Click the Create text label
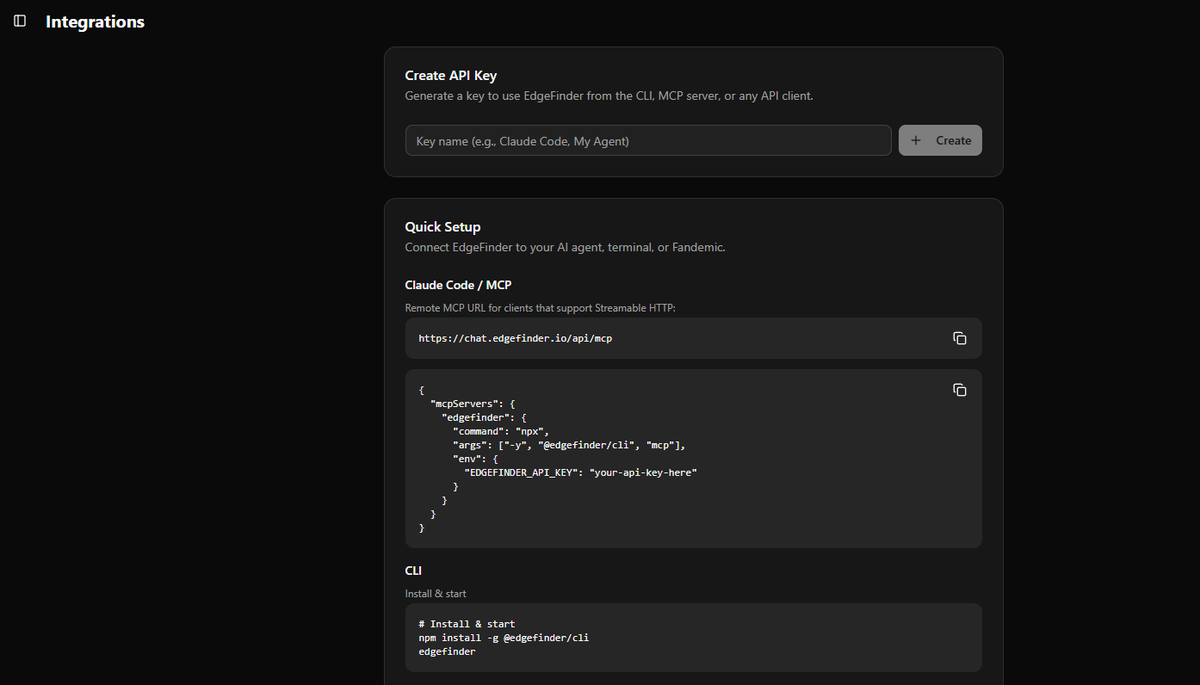1200x685 pixels. tap(953, 141)
